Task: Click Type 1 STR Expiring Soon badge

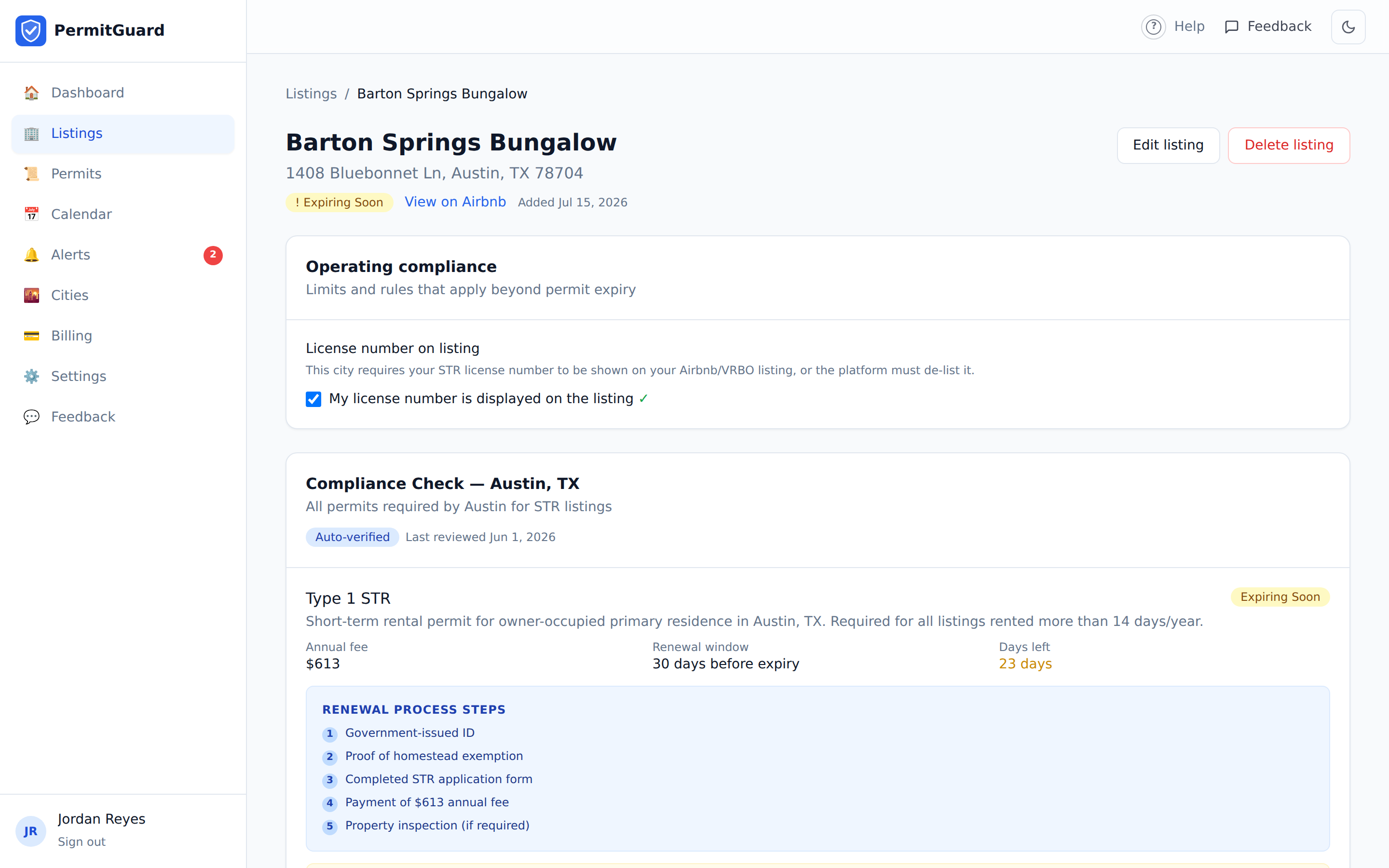Action: click(x=1280, y=597)
